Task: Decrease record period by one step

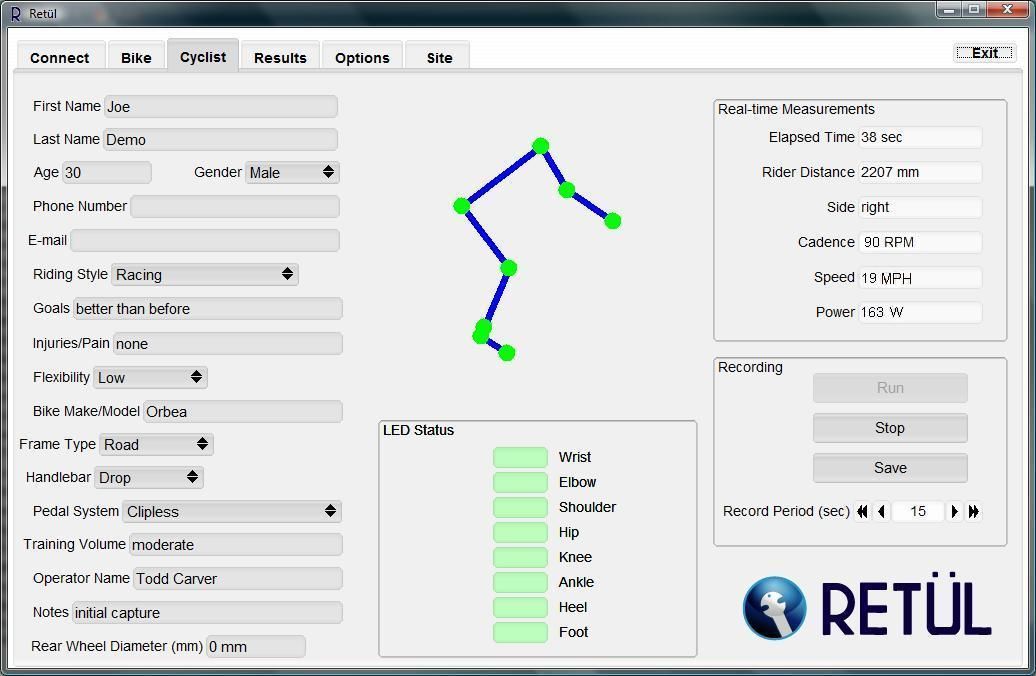Action: 881,511
